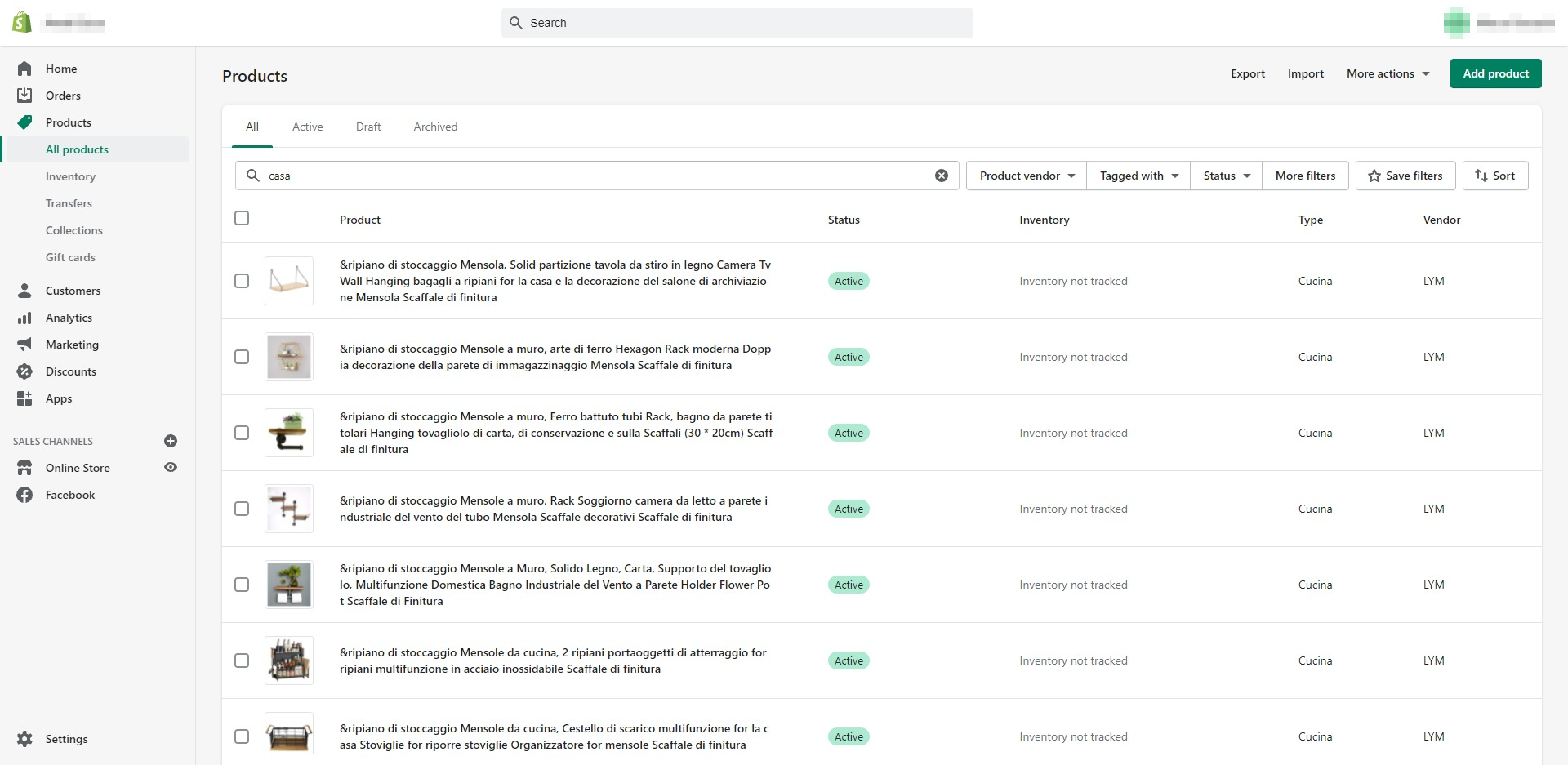This screenshot has height=765, width=1568.
Task: Open the Analytics bar chart icon
Action: click(24, 318)
